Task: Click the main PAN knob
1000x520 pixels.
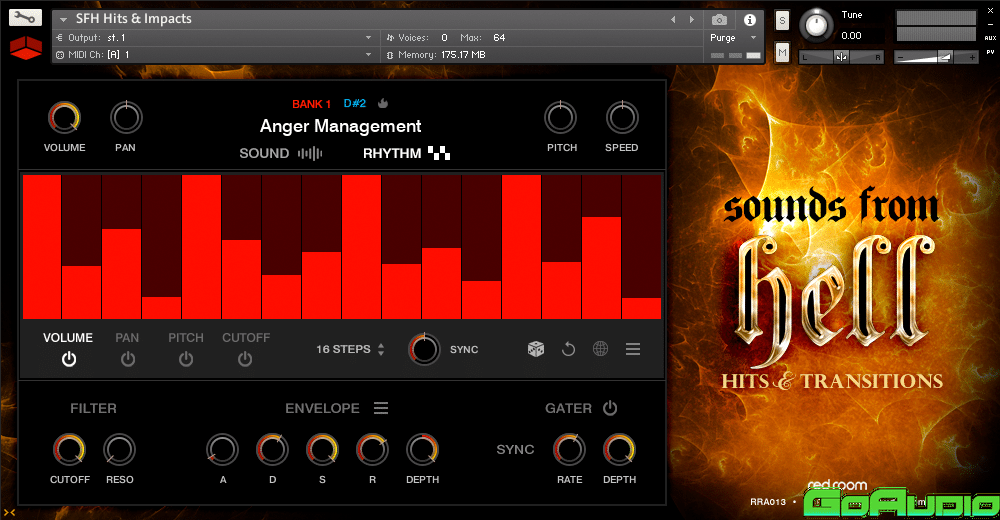Action: pos(126,117)
